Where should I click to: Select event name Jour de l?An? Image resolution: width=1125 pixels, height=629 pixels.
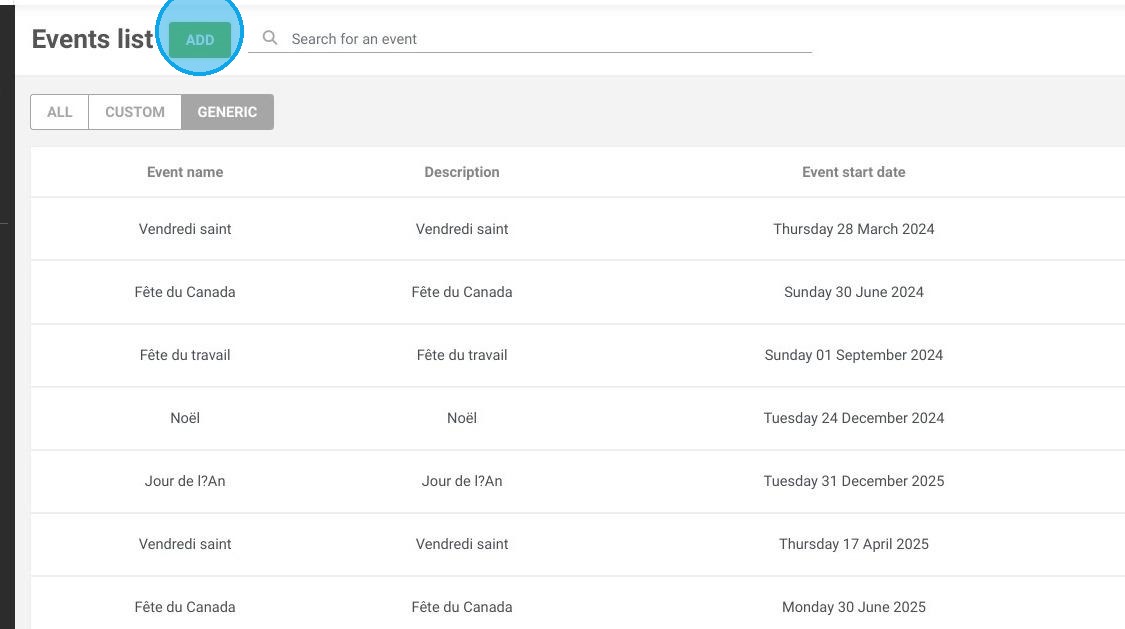pyautogui.click(x=185, y=481)
